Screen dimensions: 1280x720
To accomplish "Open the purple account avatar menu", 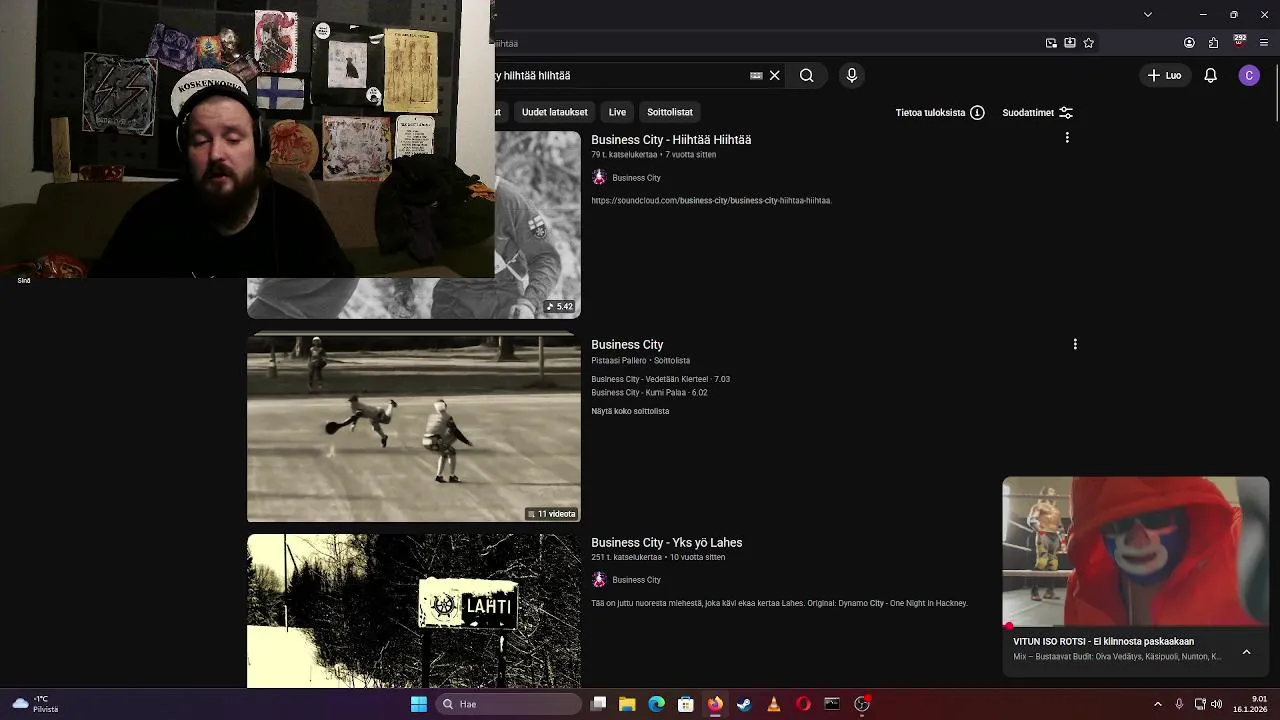I will (1249, 75).
